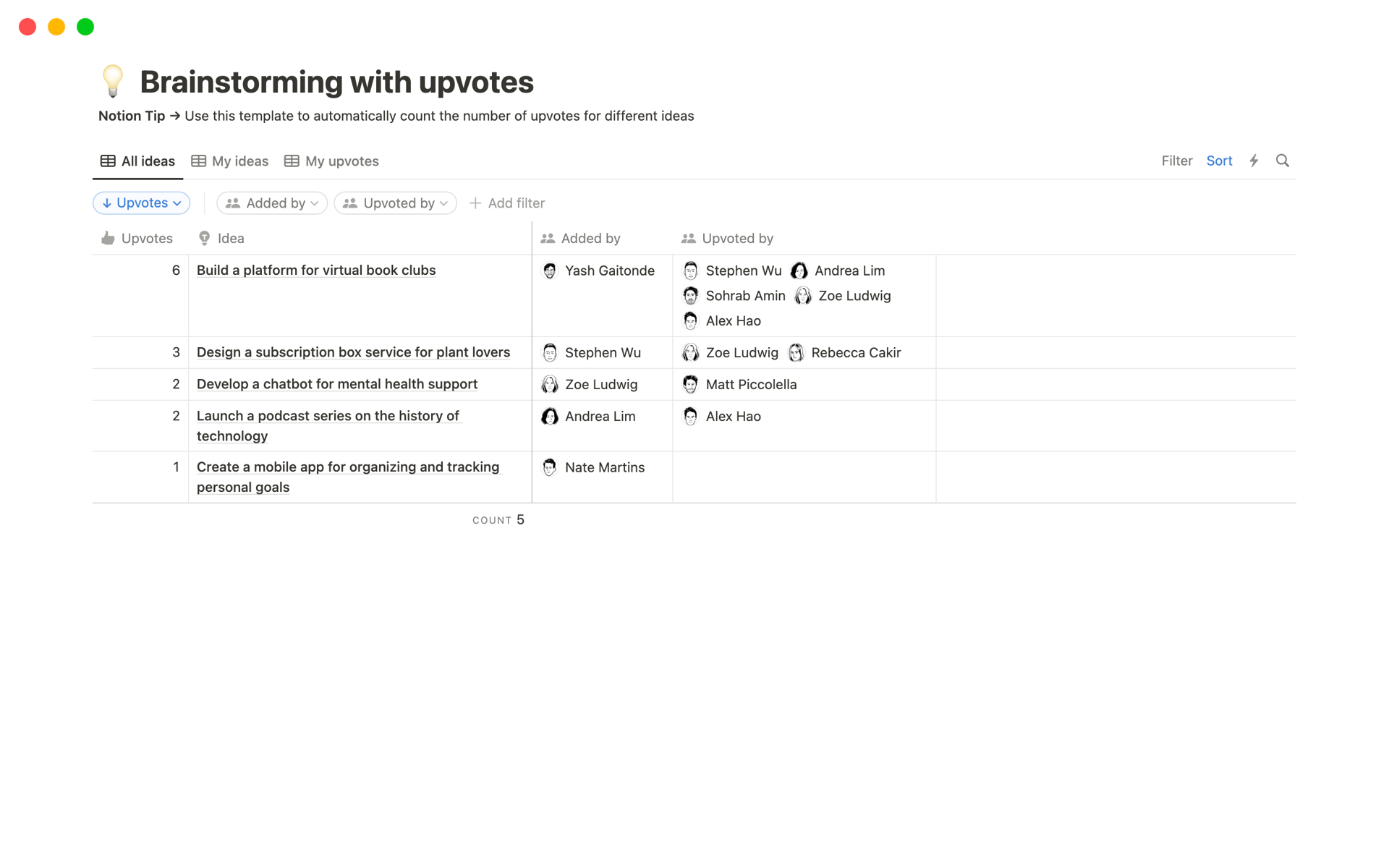The height and width of the screenshot is (868, 1389).
Task: Open the Added by filter dropdown
Action: pyautogui.click(x=272, y=203)
